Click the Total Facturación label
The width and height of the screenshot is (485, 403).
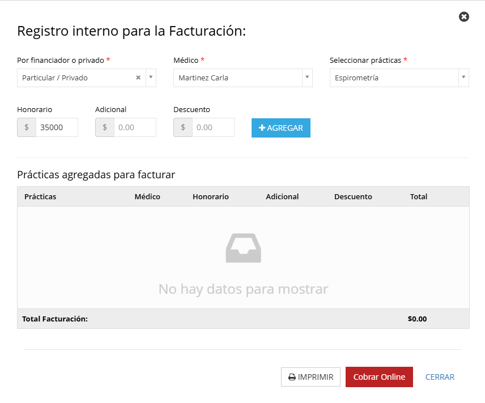(55, 319)
